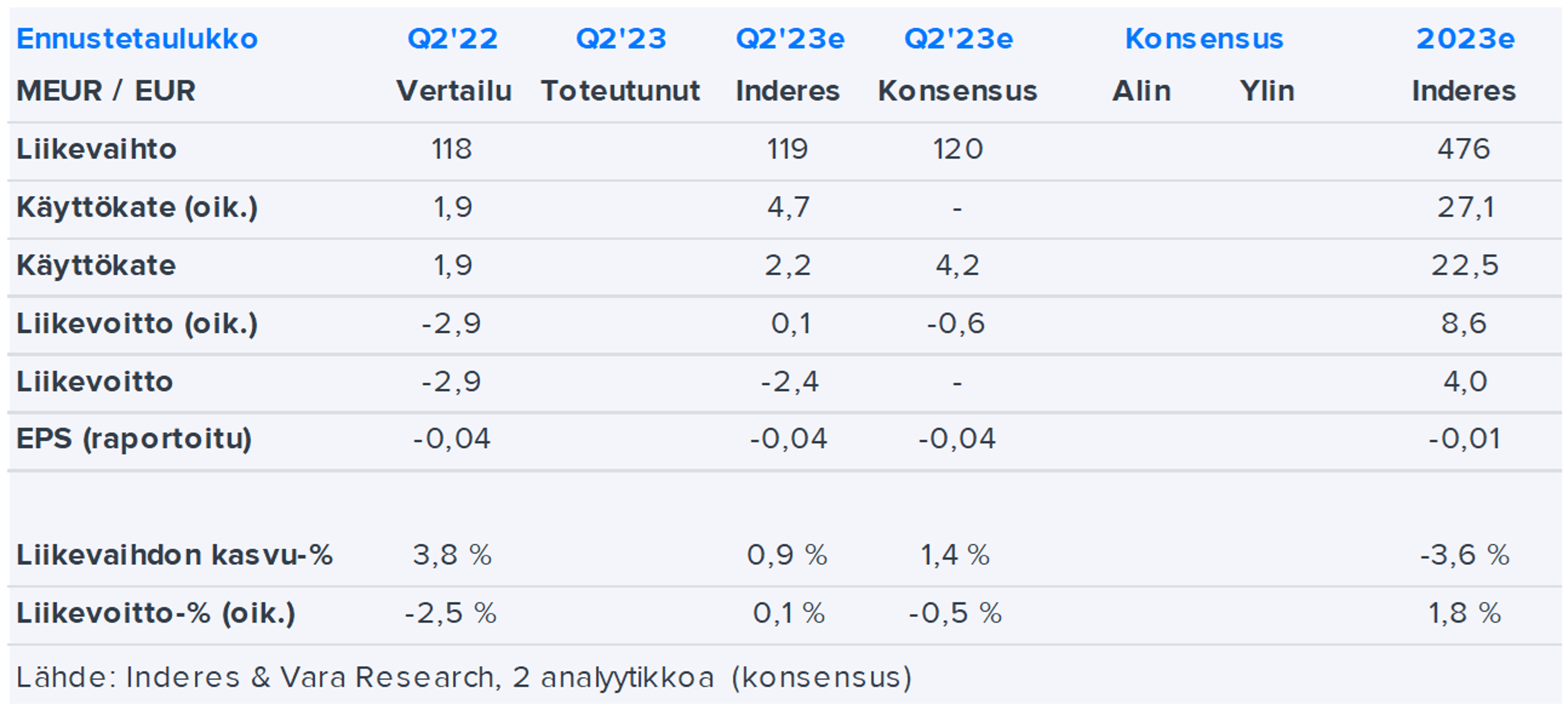Select the Ylin consensus subheader
The width and height of the screenshot is (1568, 710).
pyautogui.click(x=1267, y=91)
